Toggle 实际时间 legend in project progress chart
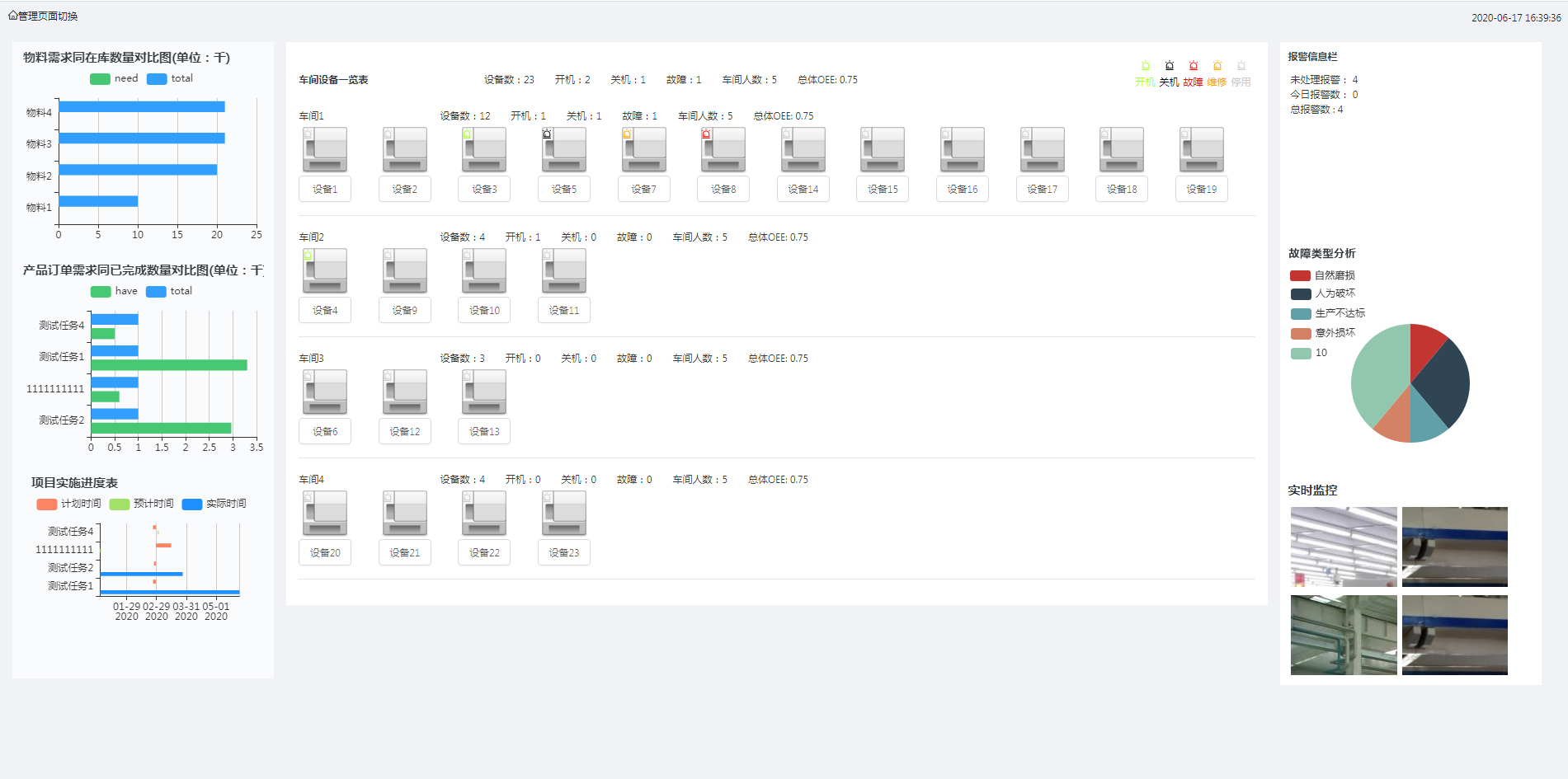Image resolution: width=1568 pixels, height=779 pixels. 192,504
